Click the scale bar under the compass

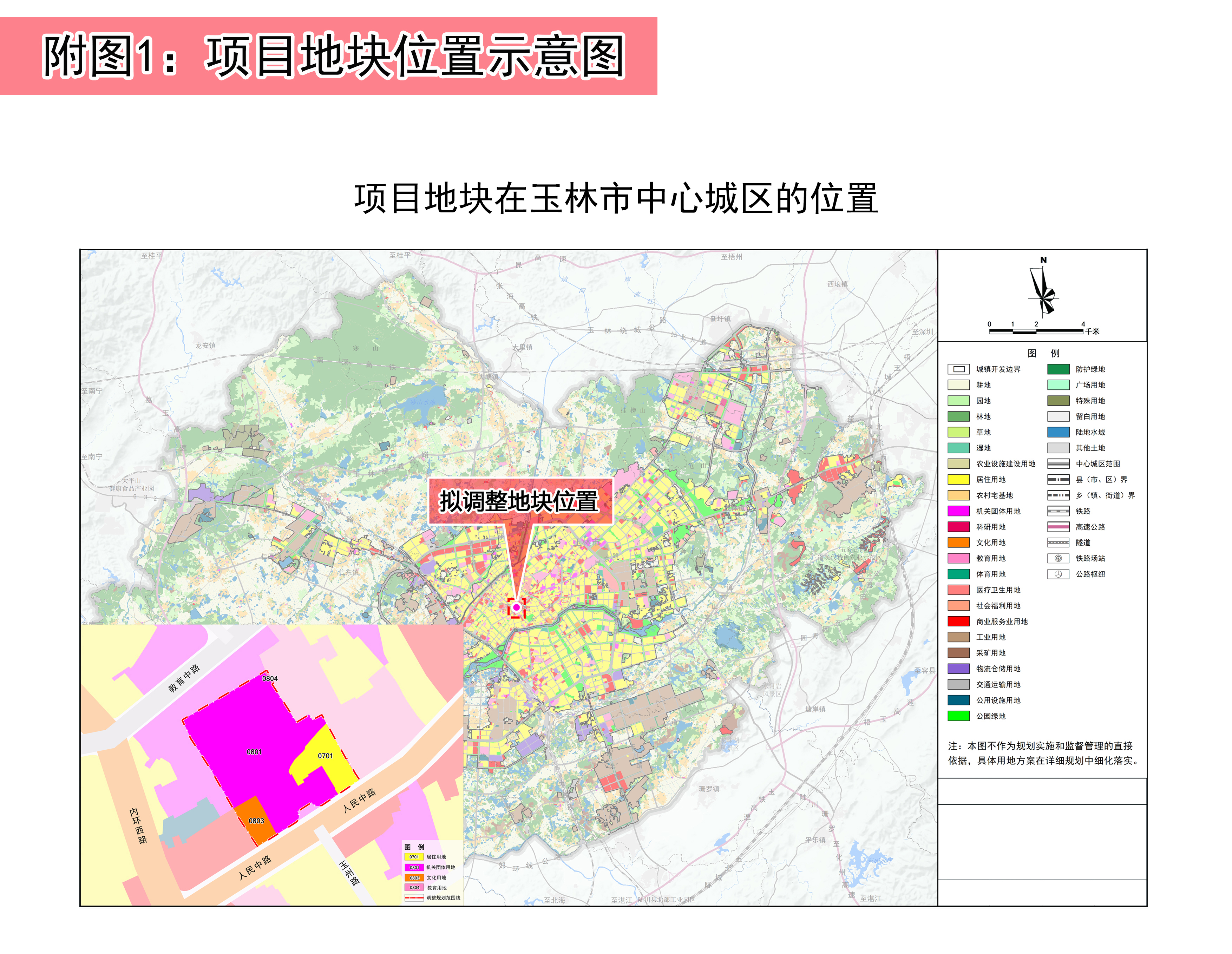click(x=1036, y=331)
